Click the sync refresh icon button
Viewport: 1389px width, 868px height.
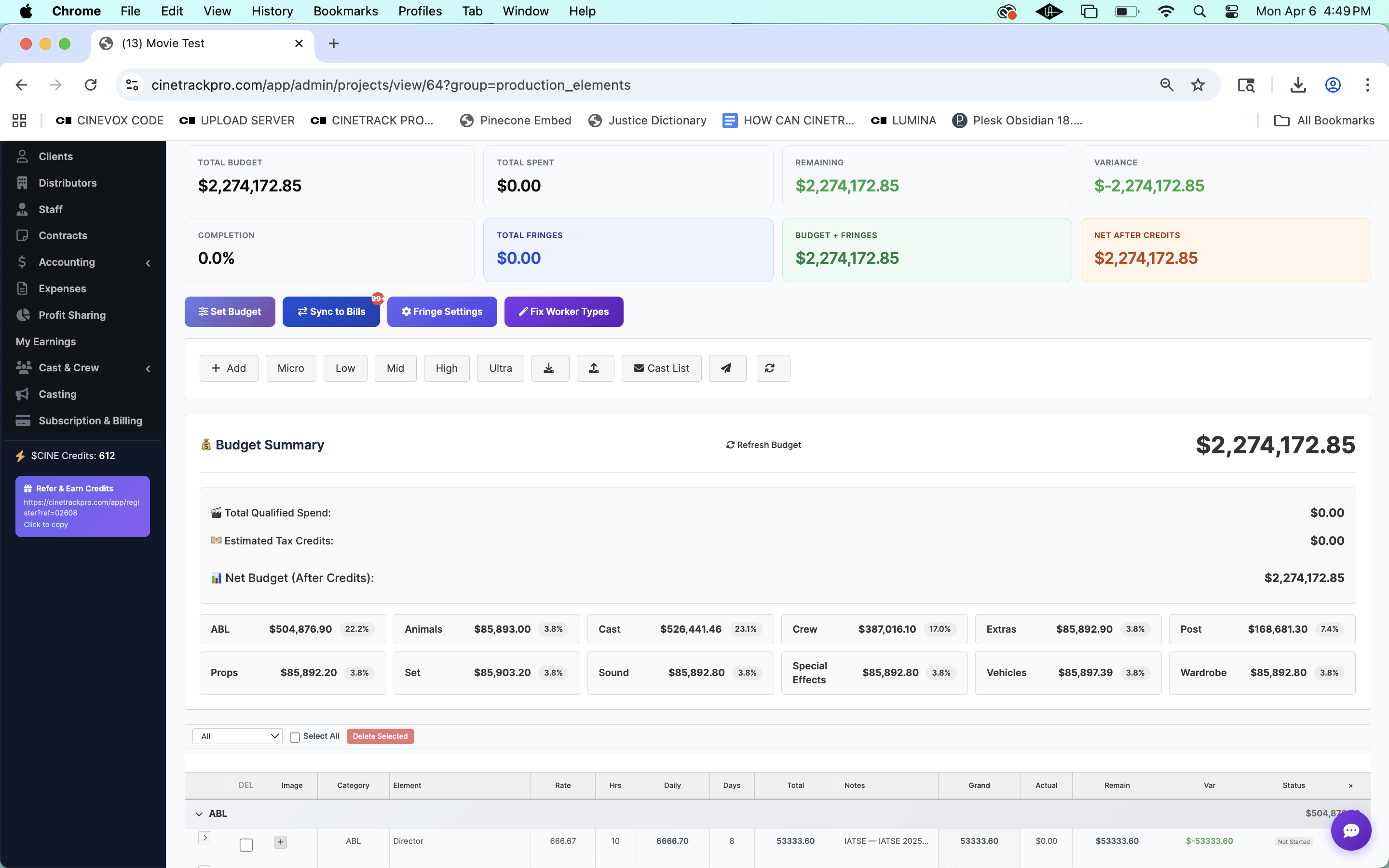click(x=772, y=368)
